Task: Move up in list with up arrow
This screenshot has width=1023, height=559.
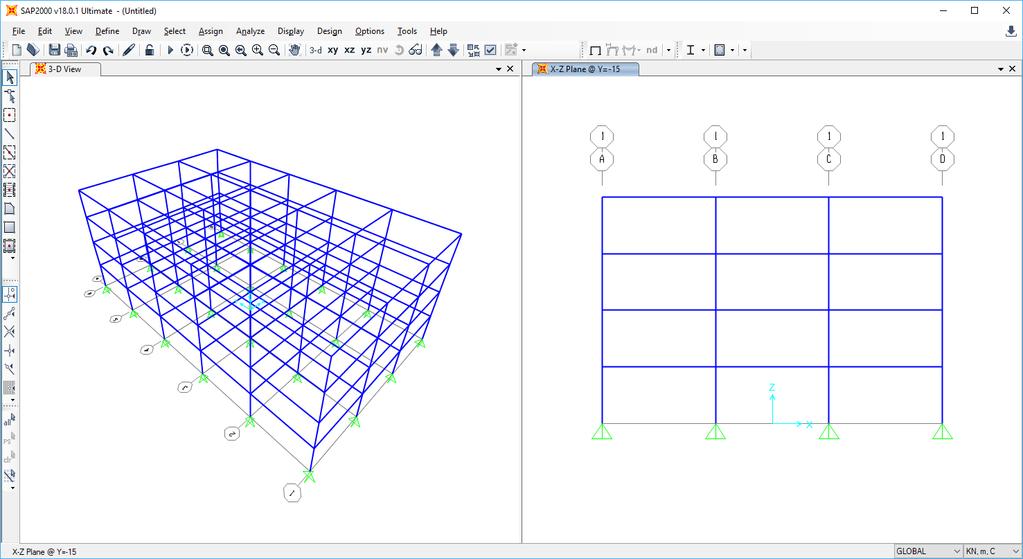Action: (436, 50)
